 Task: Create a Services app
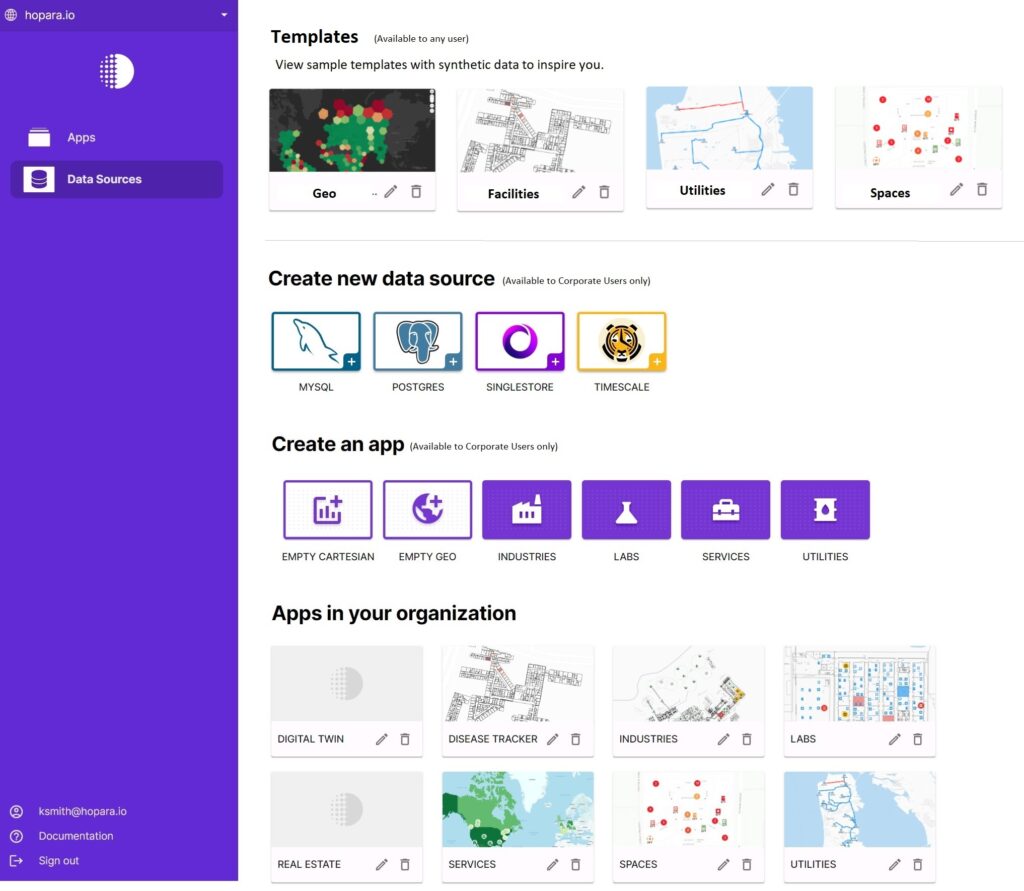point(726,510)
